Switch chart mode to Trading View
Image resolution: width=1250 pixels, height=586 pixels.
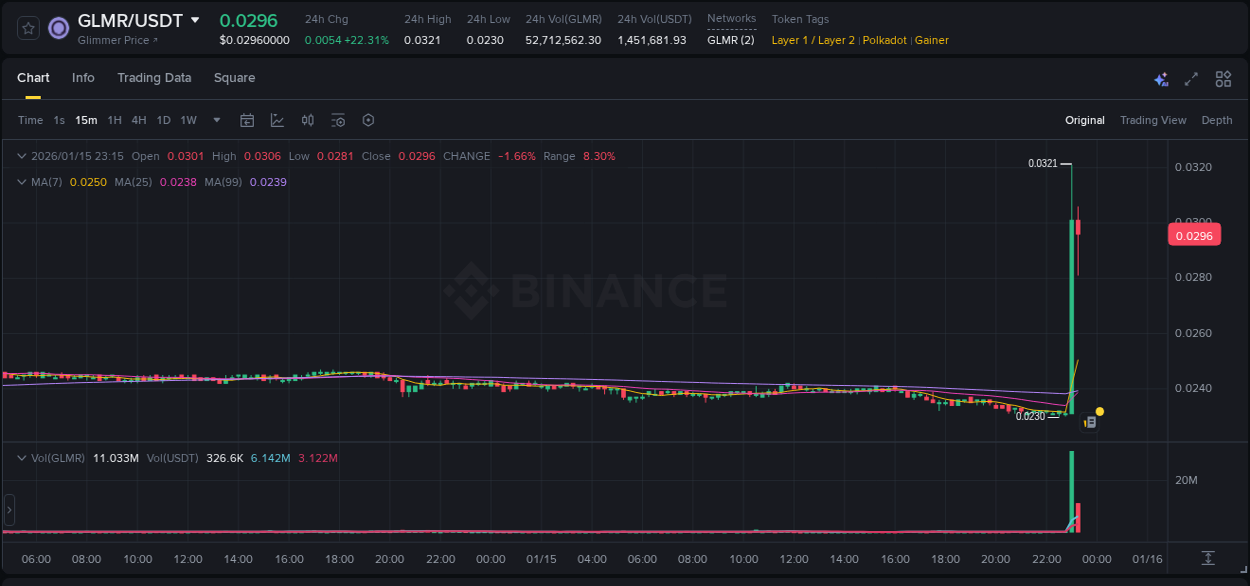point(1152,120)
